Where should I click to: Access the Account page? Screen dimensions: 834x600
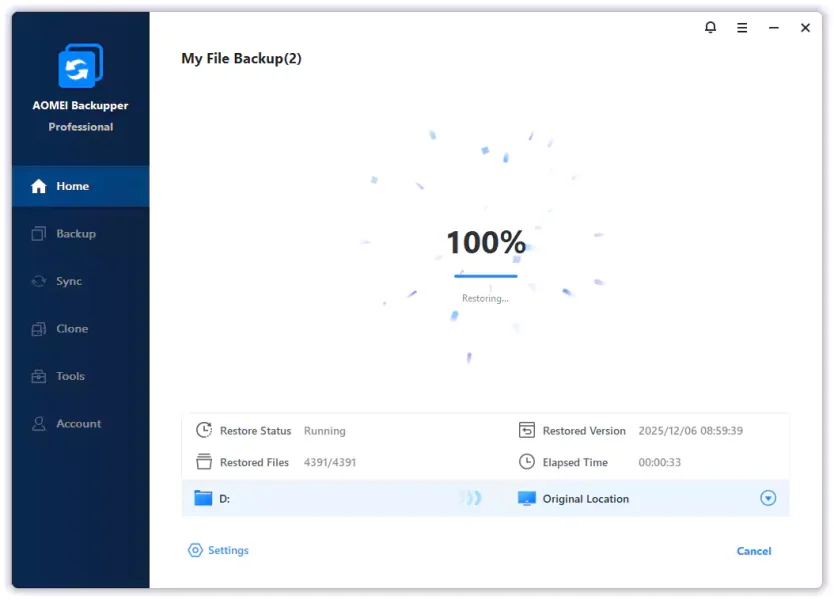point(80,423)
